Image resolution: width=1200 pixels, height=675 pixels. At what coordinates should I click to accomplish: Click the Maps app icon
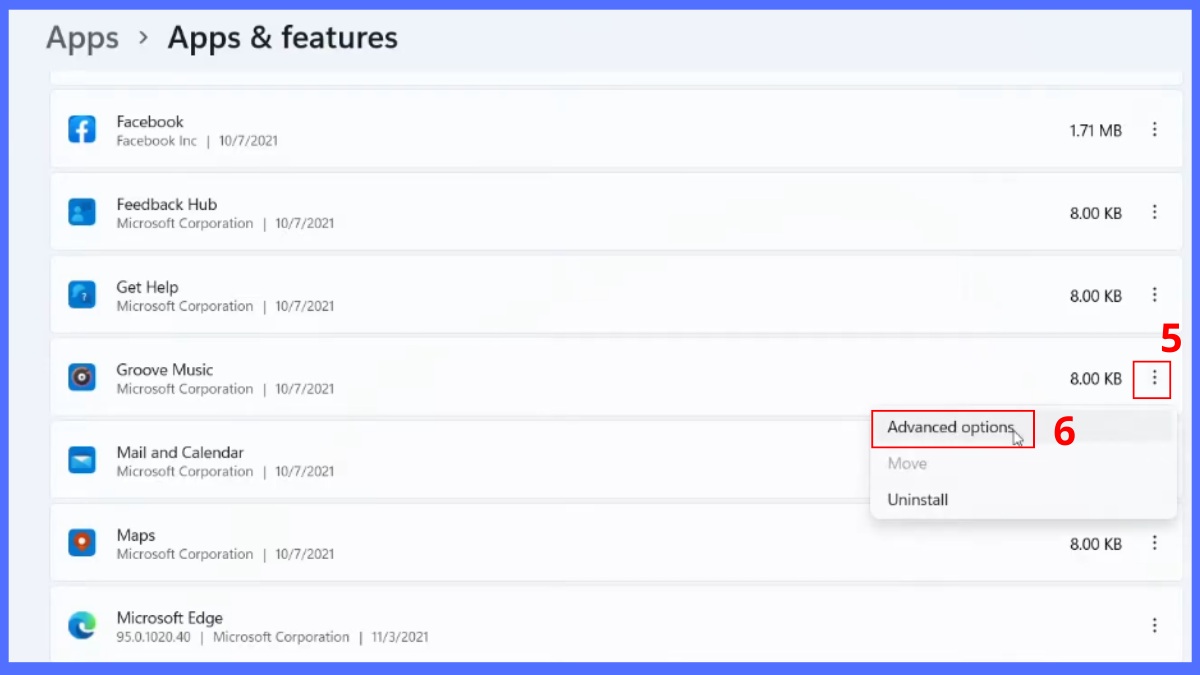82,543
